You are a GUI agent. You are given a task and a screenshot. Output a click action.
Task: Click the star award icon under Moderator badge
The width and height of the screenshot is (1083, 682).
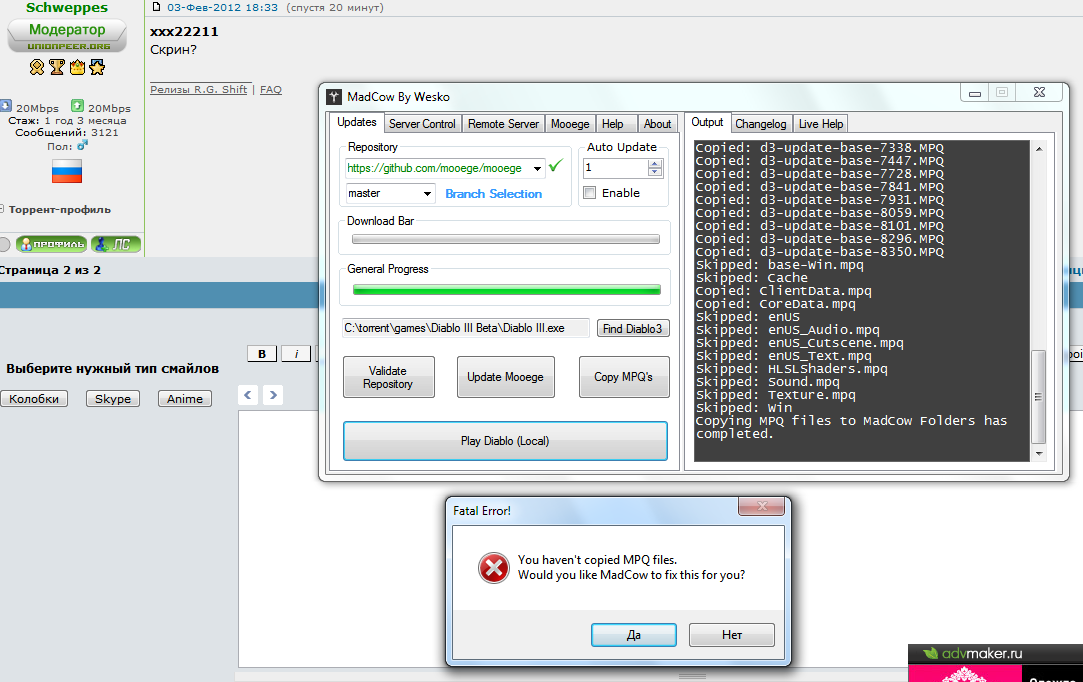click(97, 67)
